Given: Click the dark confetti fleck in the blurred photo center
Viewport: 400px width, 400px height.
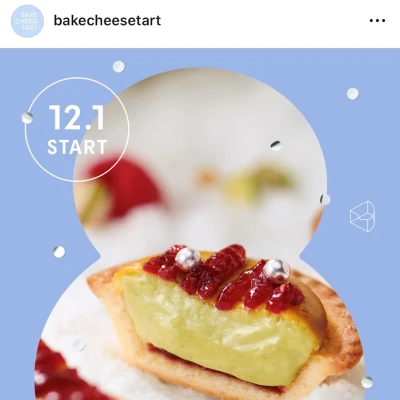Looking at the screenshot, I should point(276,145).
